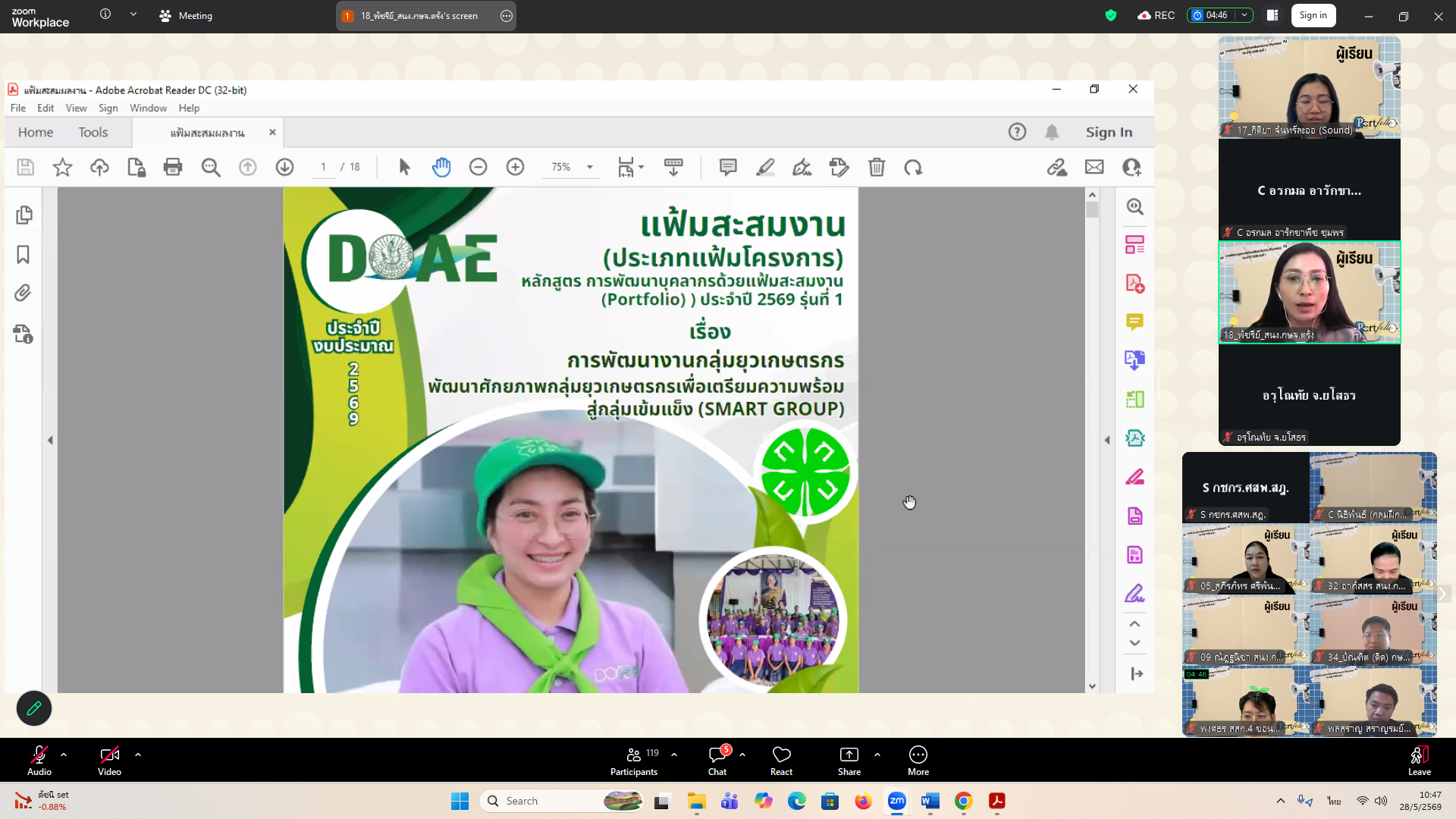Choose the Hand pan tool
This screenshot has width=1456, height=819.
click(x=441, y=167)
